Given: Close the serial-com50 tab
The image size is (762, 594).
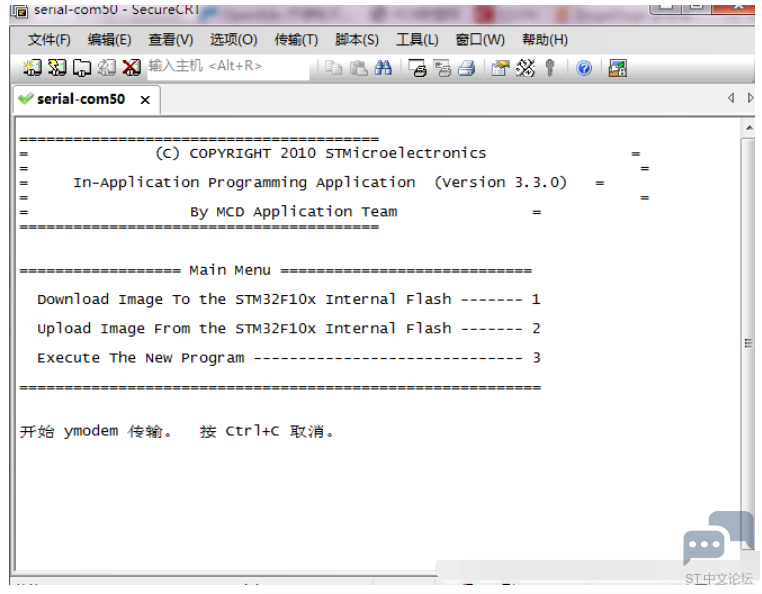Looking at the screenshot, I should 145,100.
